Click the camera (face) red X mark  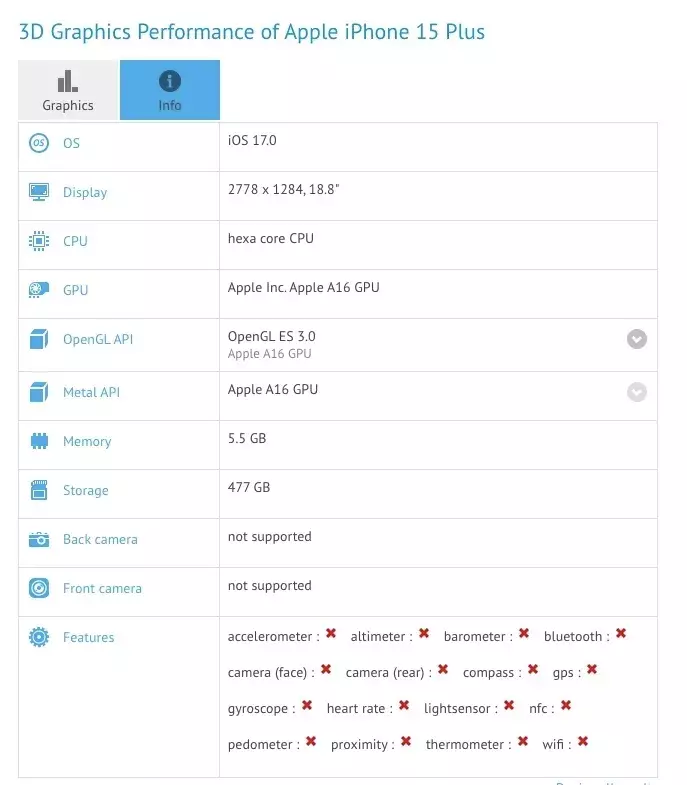click(x=326, y=669)
